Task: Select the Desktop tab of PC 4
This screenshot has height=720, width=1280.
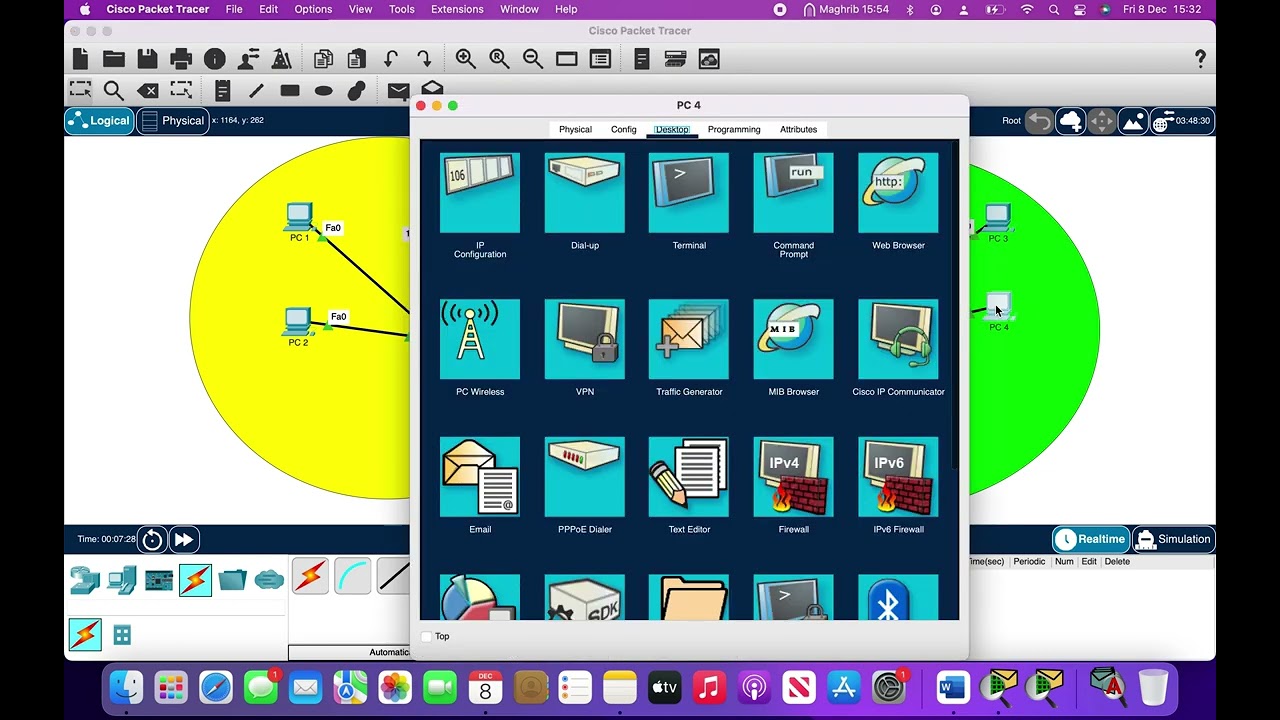Action: [672, 129]
